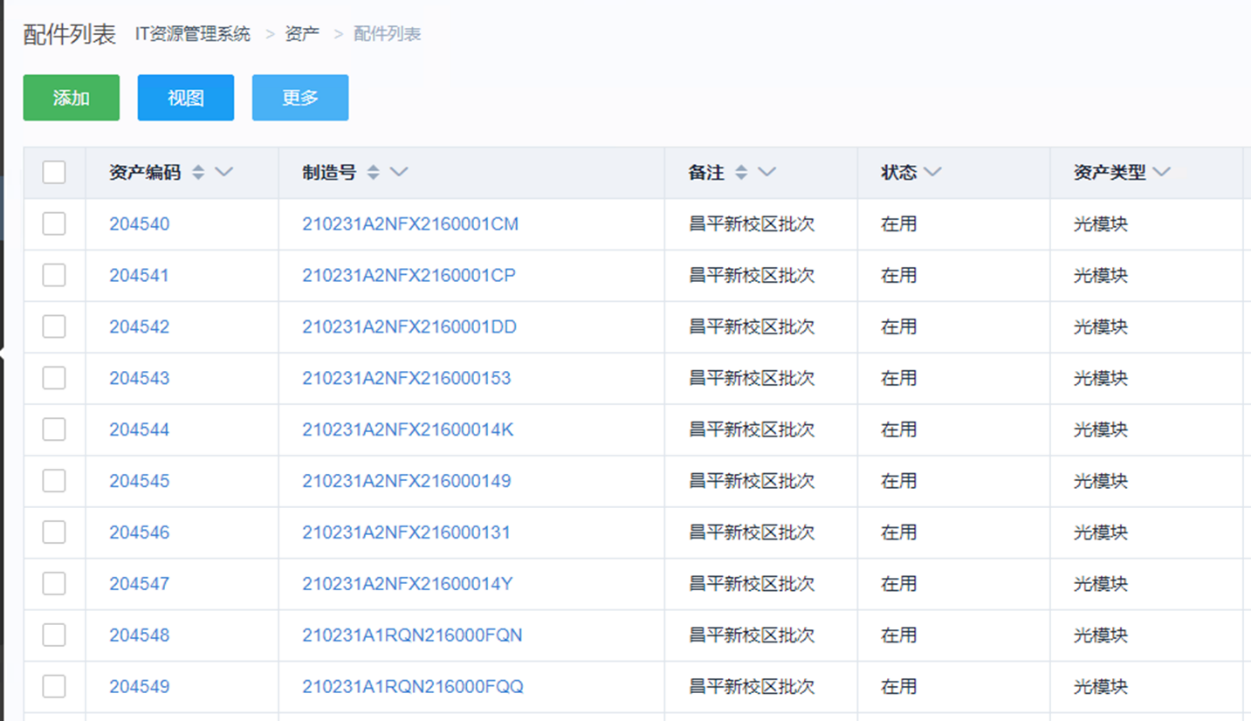Click 光模块 type in row 204542
This screenshot has width=1251, height=721.
pos(1101,326)
